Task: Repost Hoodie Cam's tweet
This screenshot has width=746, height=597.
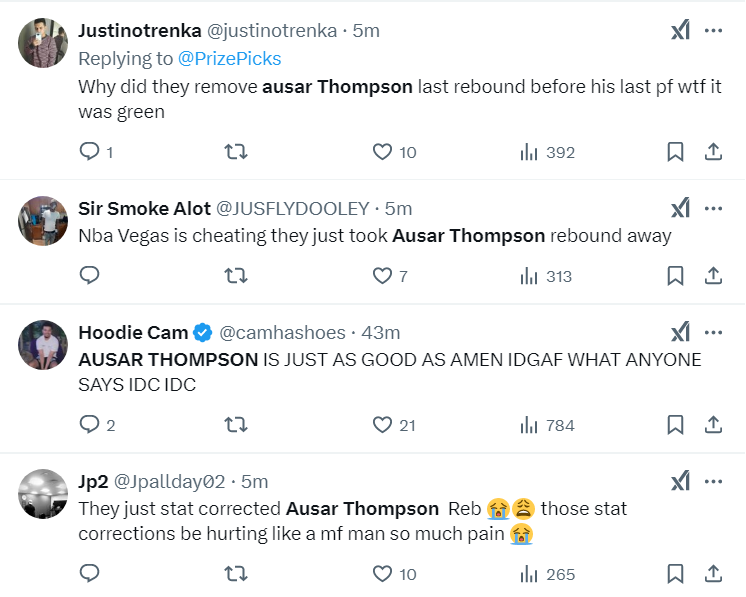Action: (236, 425)
